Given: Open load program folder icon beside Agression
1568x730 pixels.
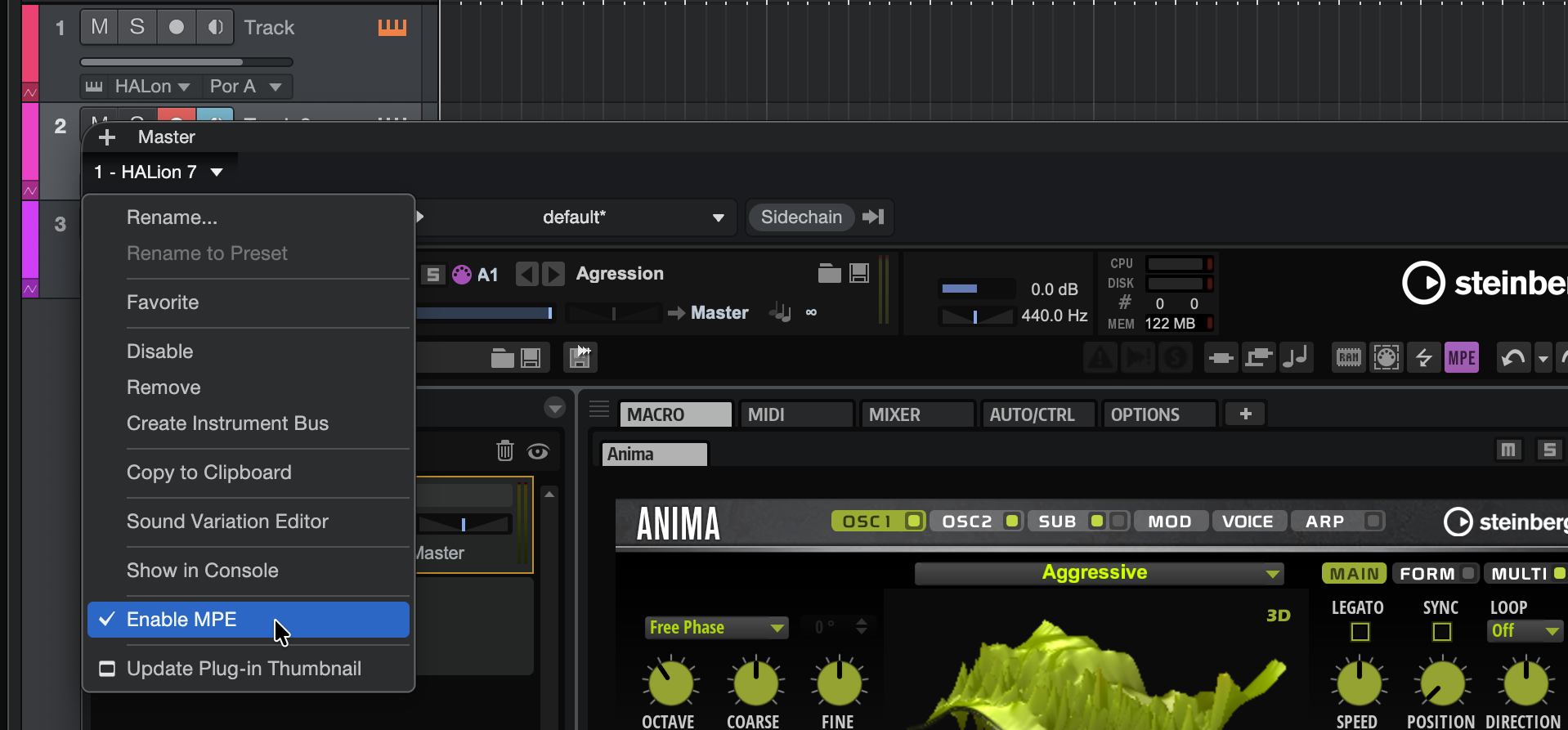Looking at the screenshot, I should click(x=829, y=273).
